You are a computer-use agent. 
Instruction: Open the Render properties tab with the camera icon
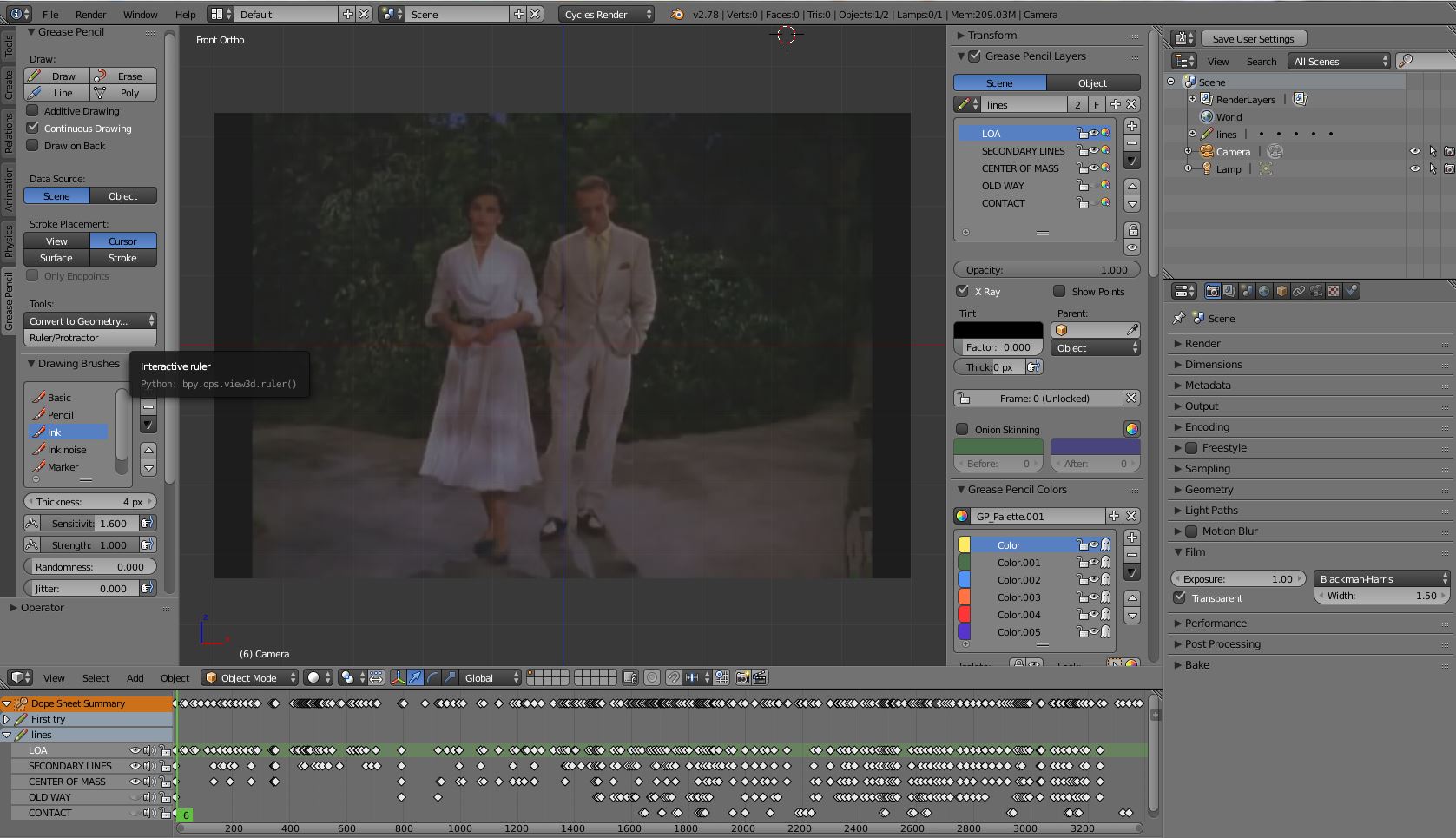click(1212, 291)
